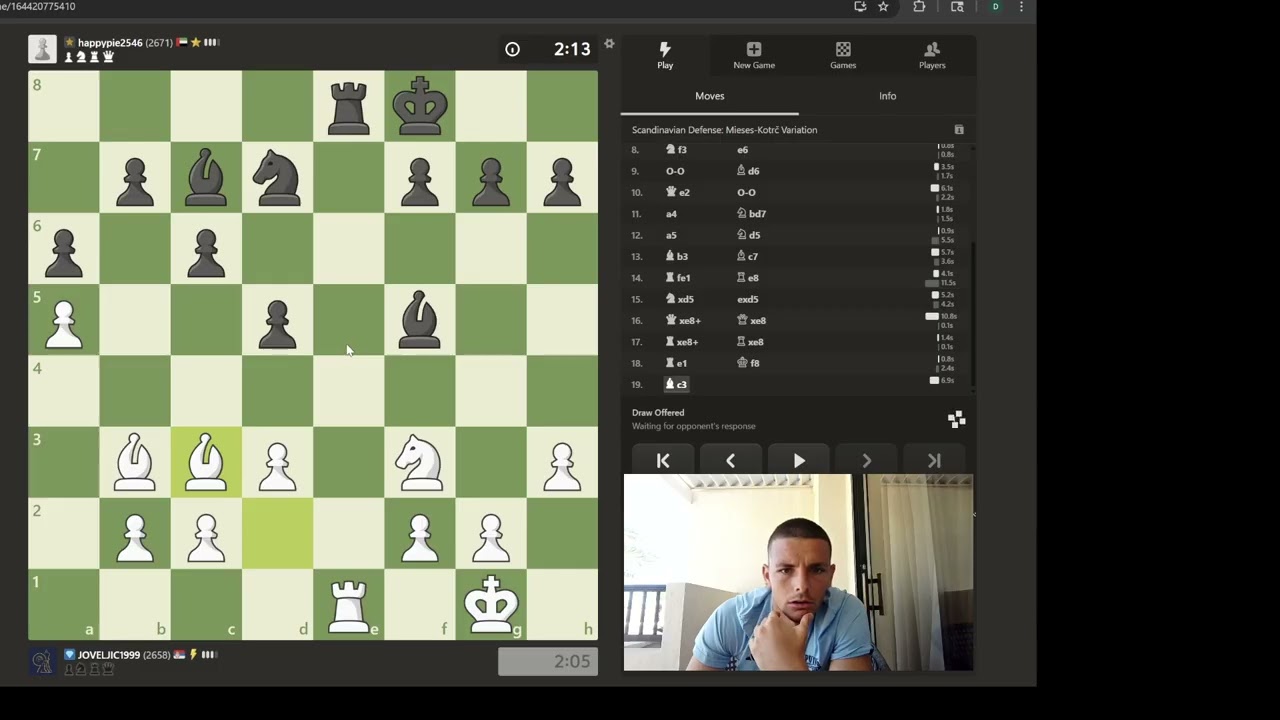The height and width of the screenshot is (720, 1280).
Task: Click the clock icon beside 2:13 timer
Action: click(512, 49)
